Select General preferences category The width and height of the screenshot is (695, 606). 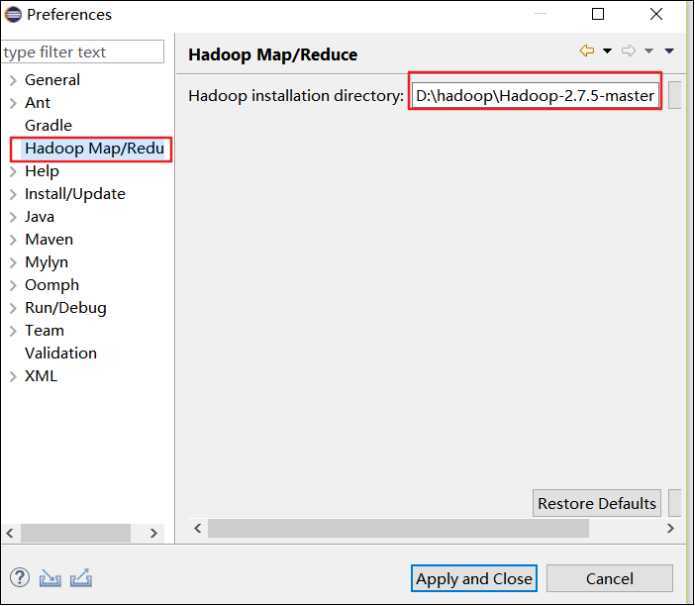[x=52, y=80]
